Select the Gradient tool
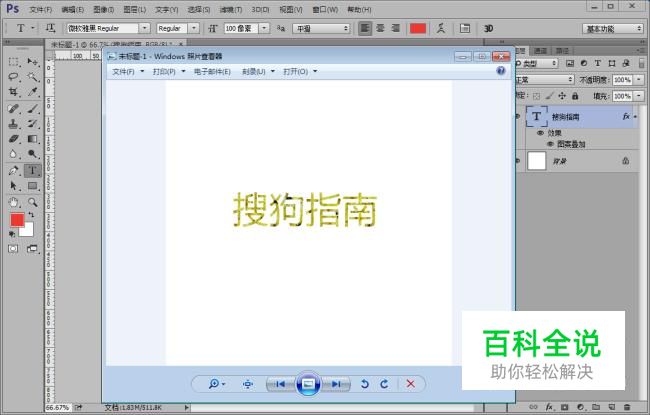This screenshot has width=650, height=415. 32,139
